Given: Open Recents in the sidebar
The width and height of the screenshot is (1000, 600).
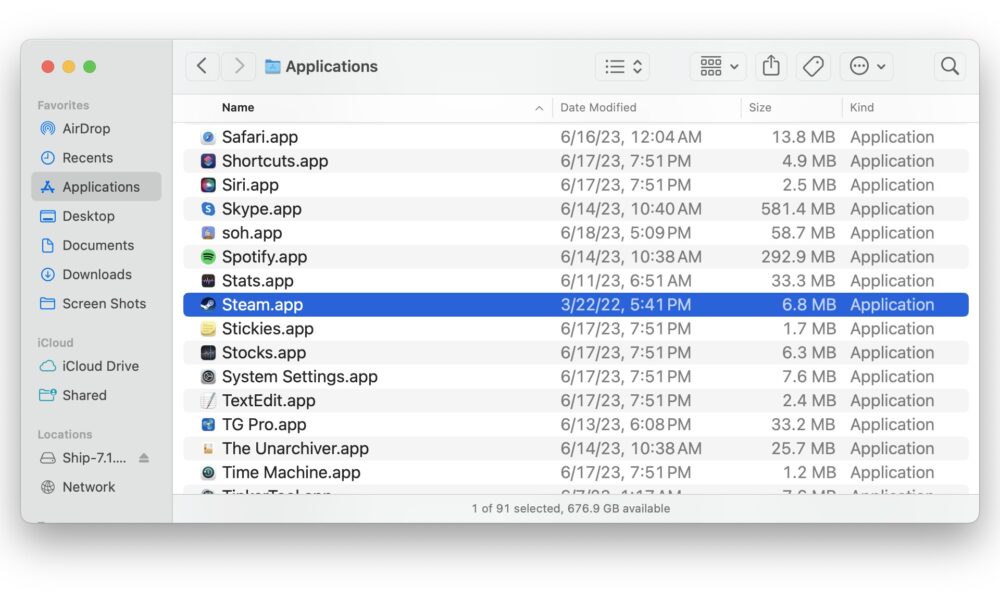Looking at the screenshot, I should (96, 157).
